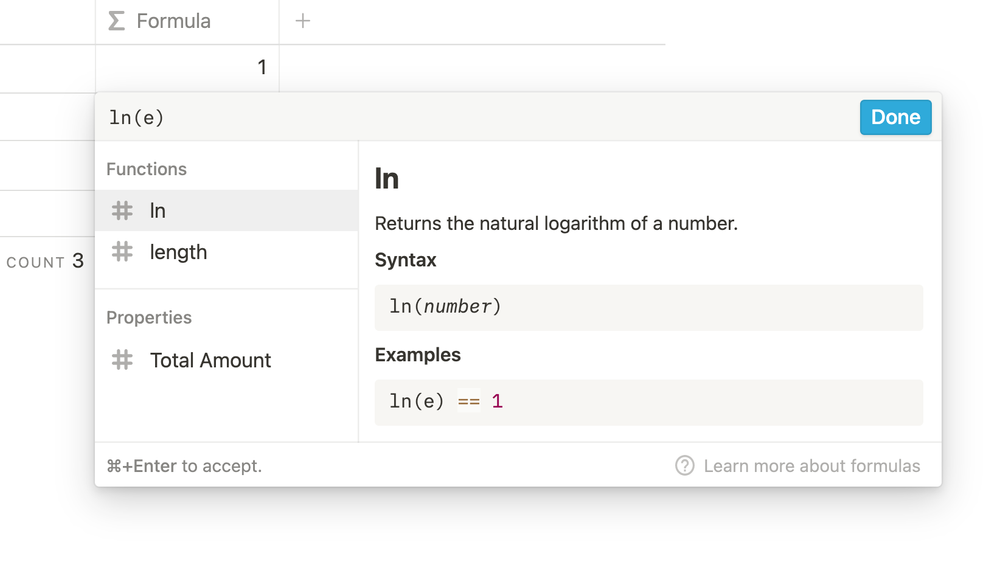
Task: Click the hash icon beside length function
Action: [x=122, y=252]
